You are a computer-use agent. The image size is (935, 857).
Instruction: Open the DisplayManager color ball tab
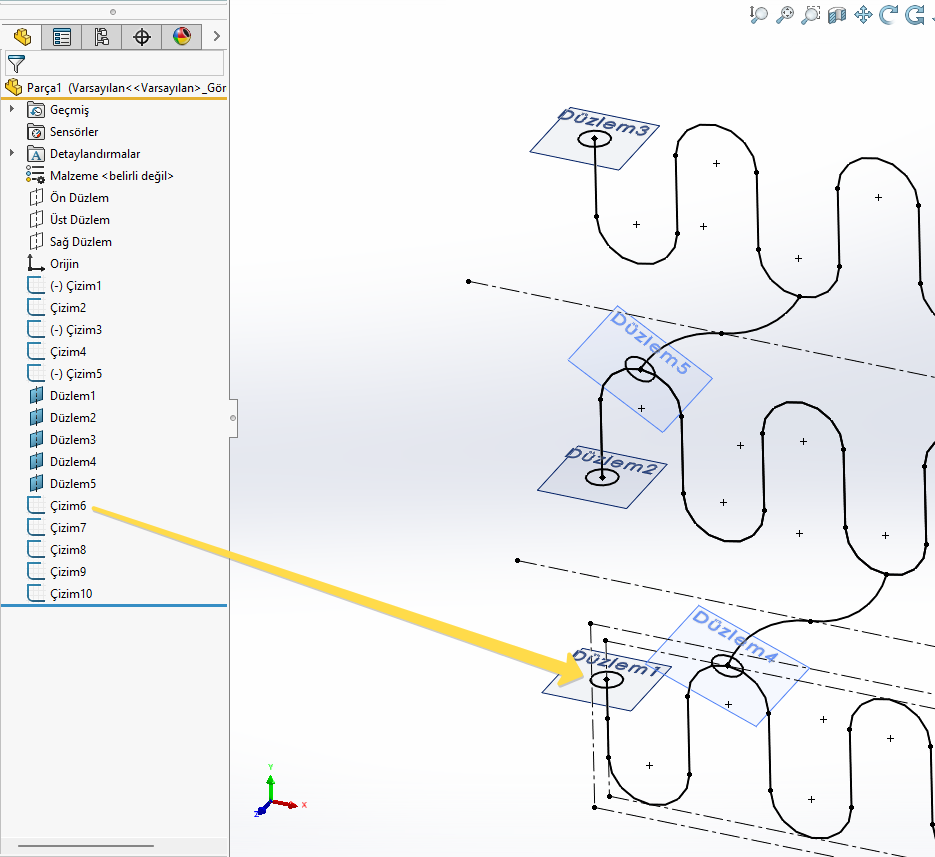[181, 37]
